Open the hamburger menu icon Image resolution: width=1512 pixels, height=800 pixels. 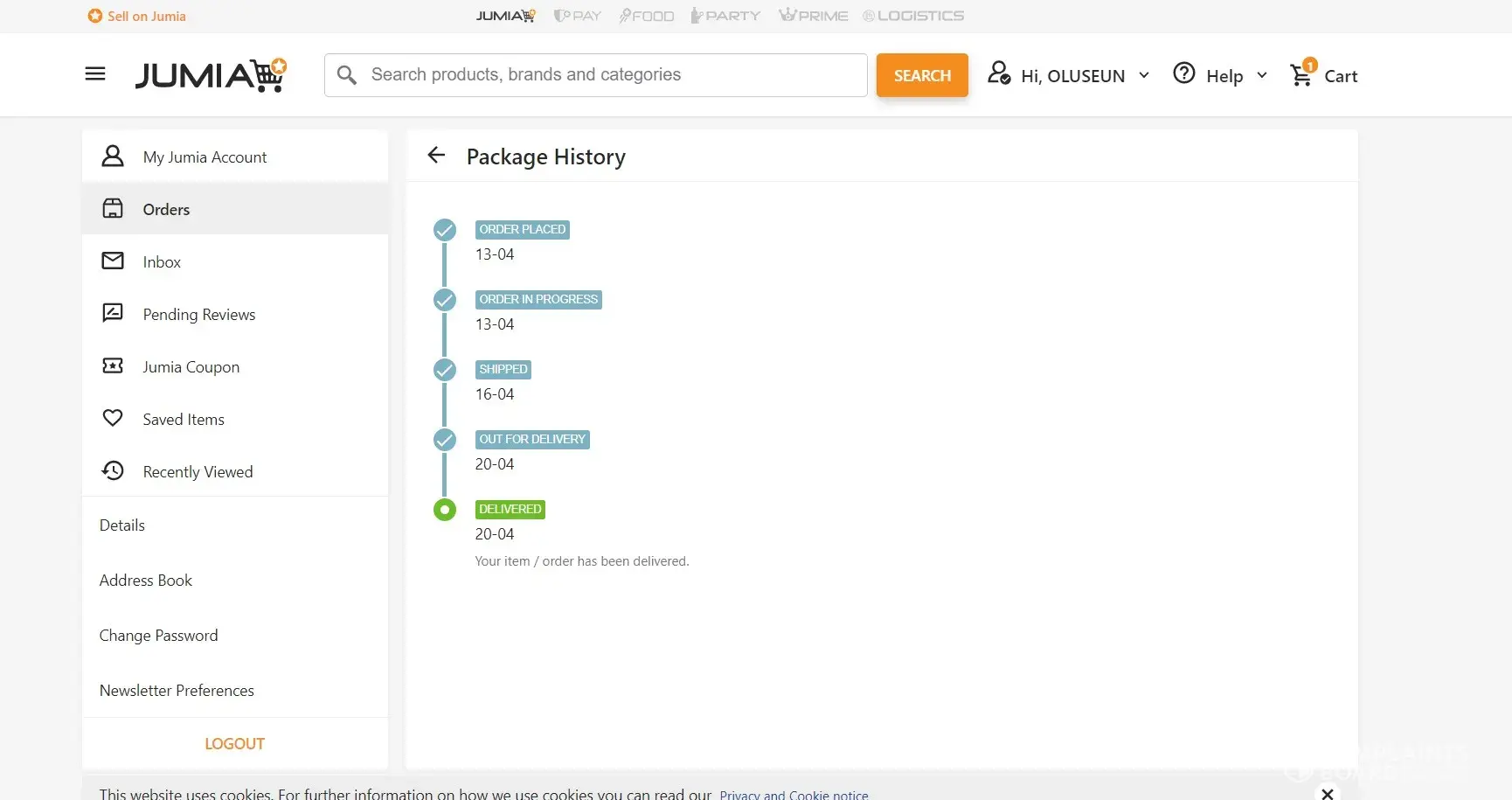pos(95,74)
